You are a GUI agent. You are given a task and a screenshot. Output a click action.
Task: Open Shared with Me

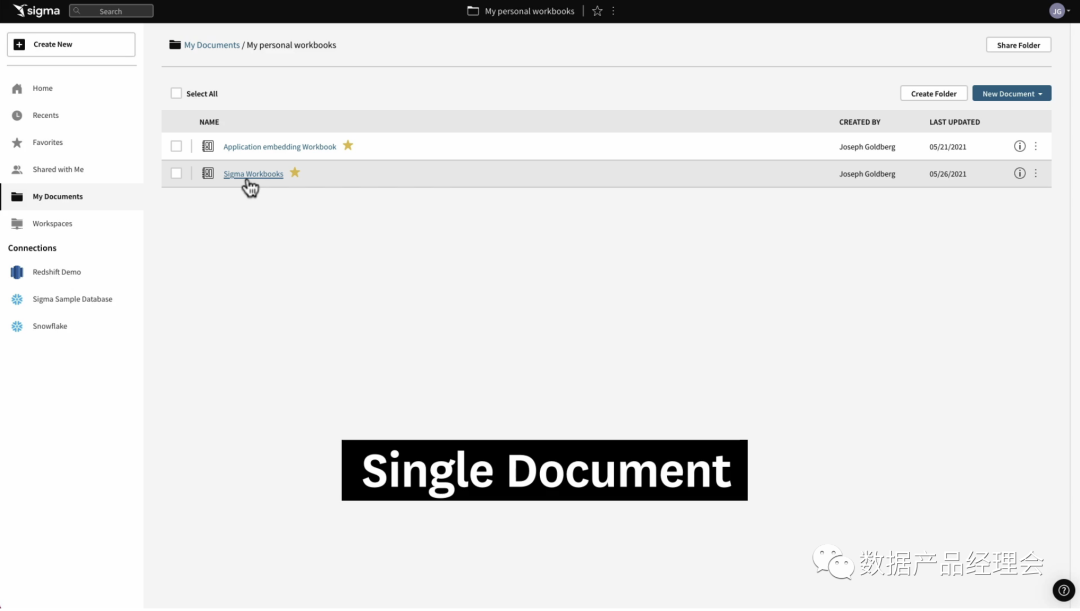click(x=58, y=169)
